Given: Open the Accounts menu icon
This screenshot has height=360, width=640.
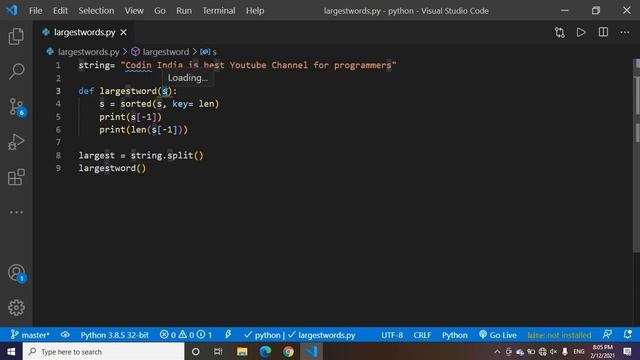Looking at the screenshot, I should 17,273.
